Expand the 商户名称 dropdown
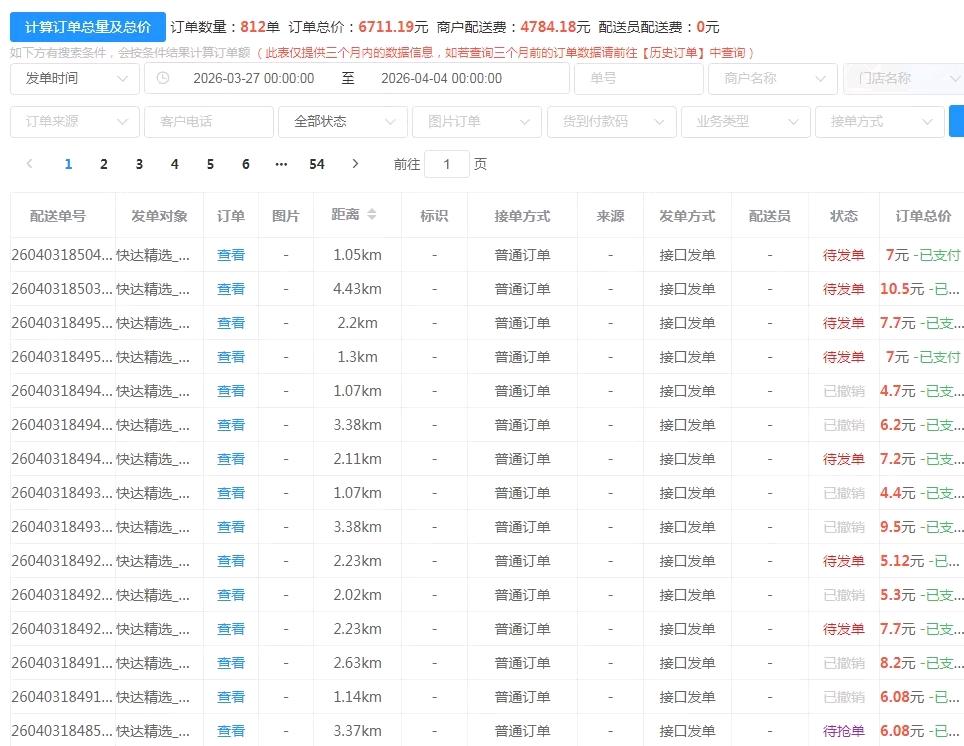 tap(772, 78)
